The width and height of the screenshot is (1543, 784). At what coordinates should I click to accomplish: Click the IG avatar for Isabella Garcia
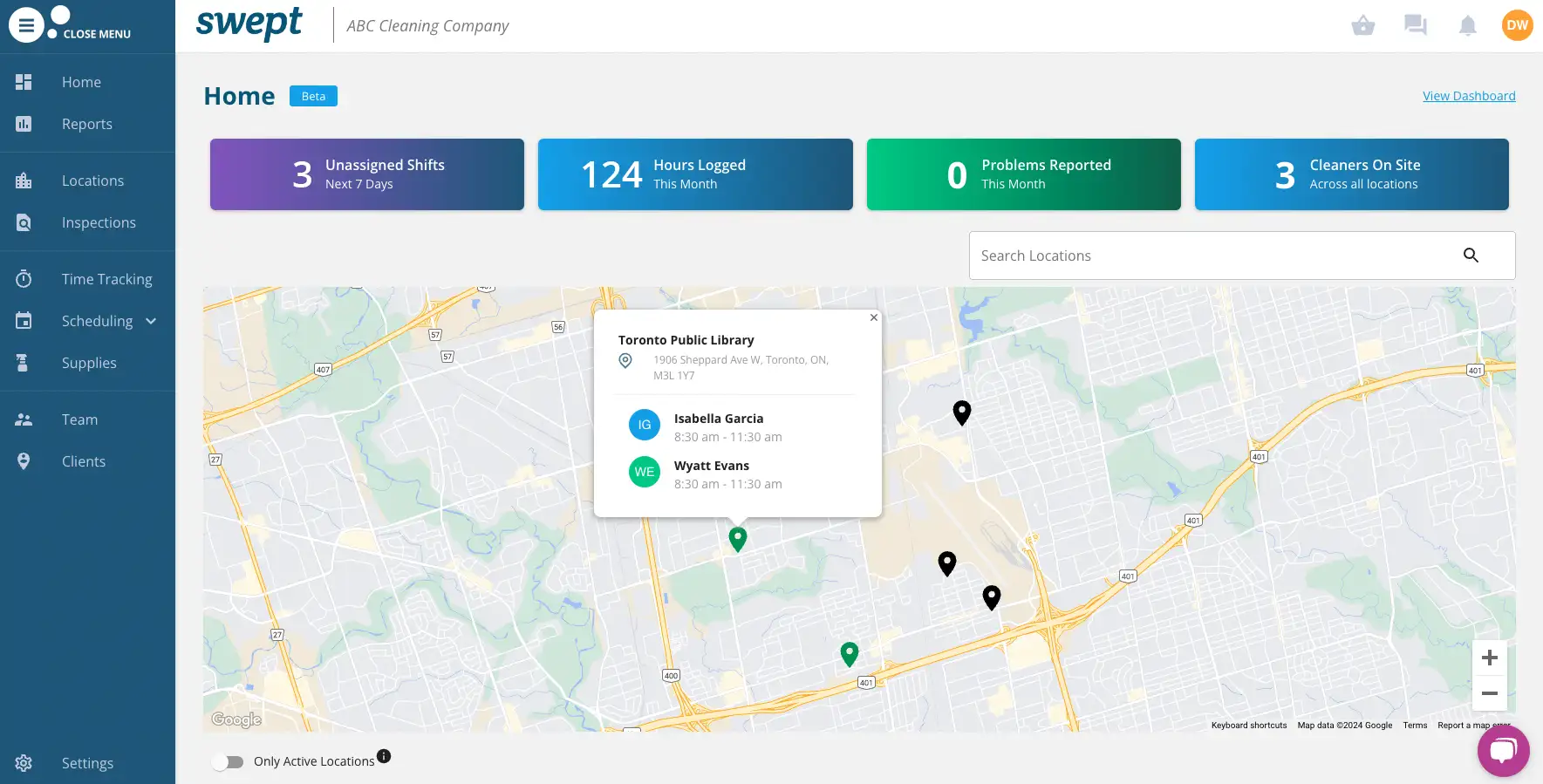coord(645,425)
